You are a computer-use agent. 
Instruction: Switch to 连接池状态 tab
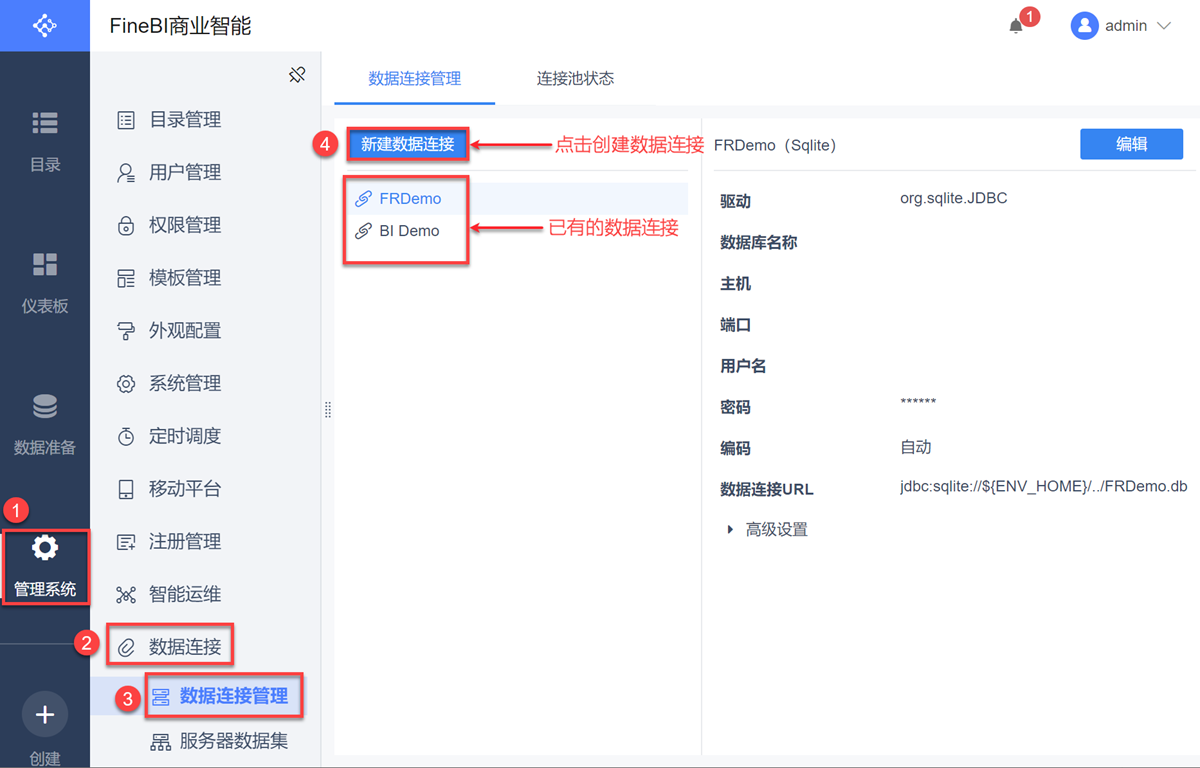(575, 78)
